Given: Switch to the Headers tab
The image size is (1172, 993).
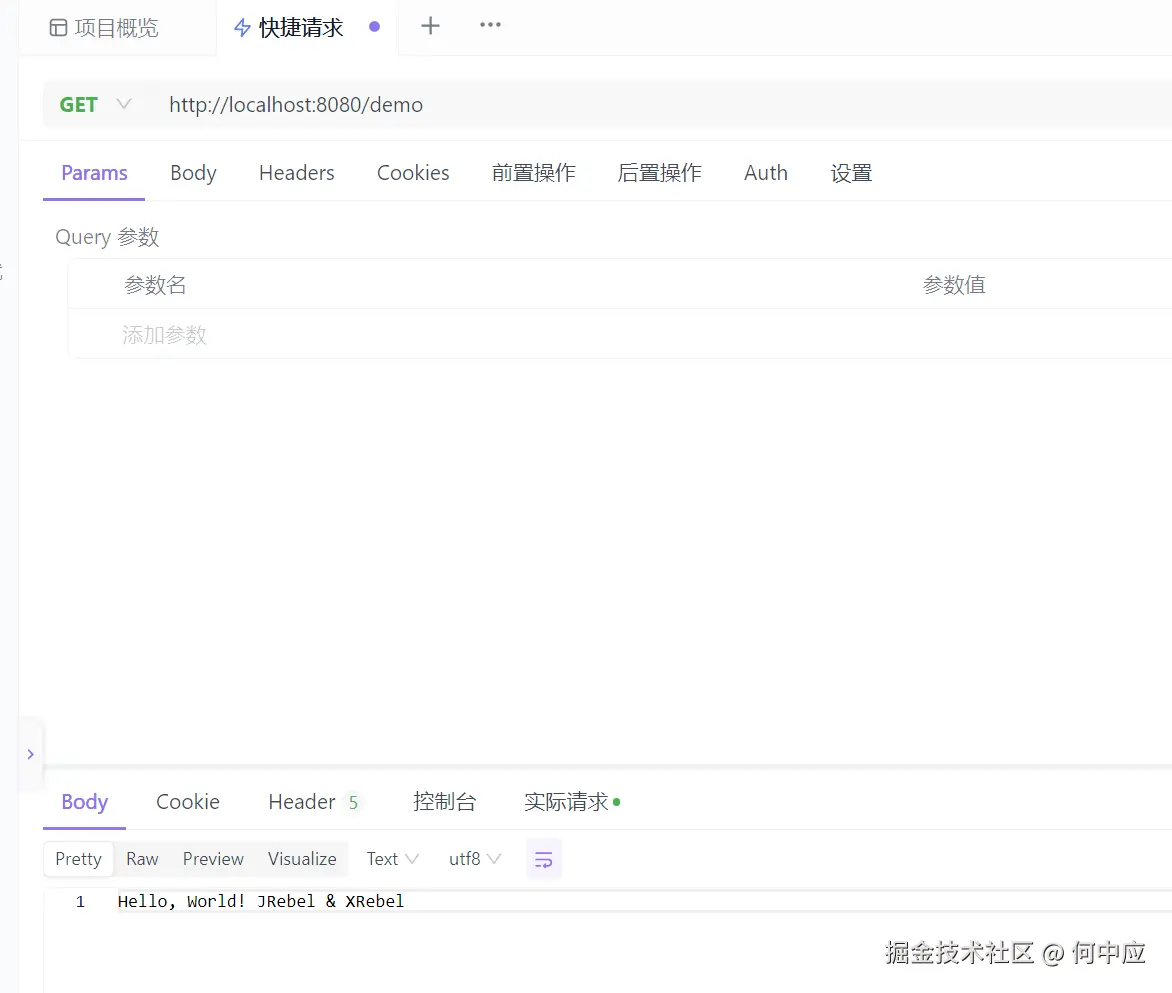Looking at the screenshot, I should pos(296,172).
